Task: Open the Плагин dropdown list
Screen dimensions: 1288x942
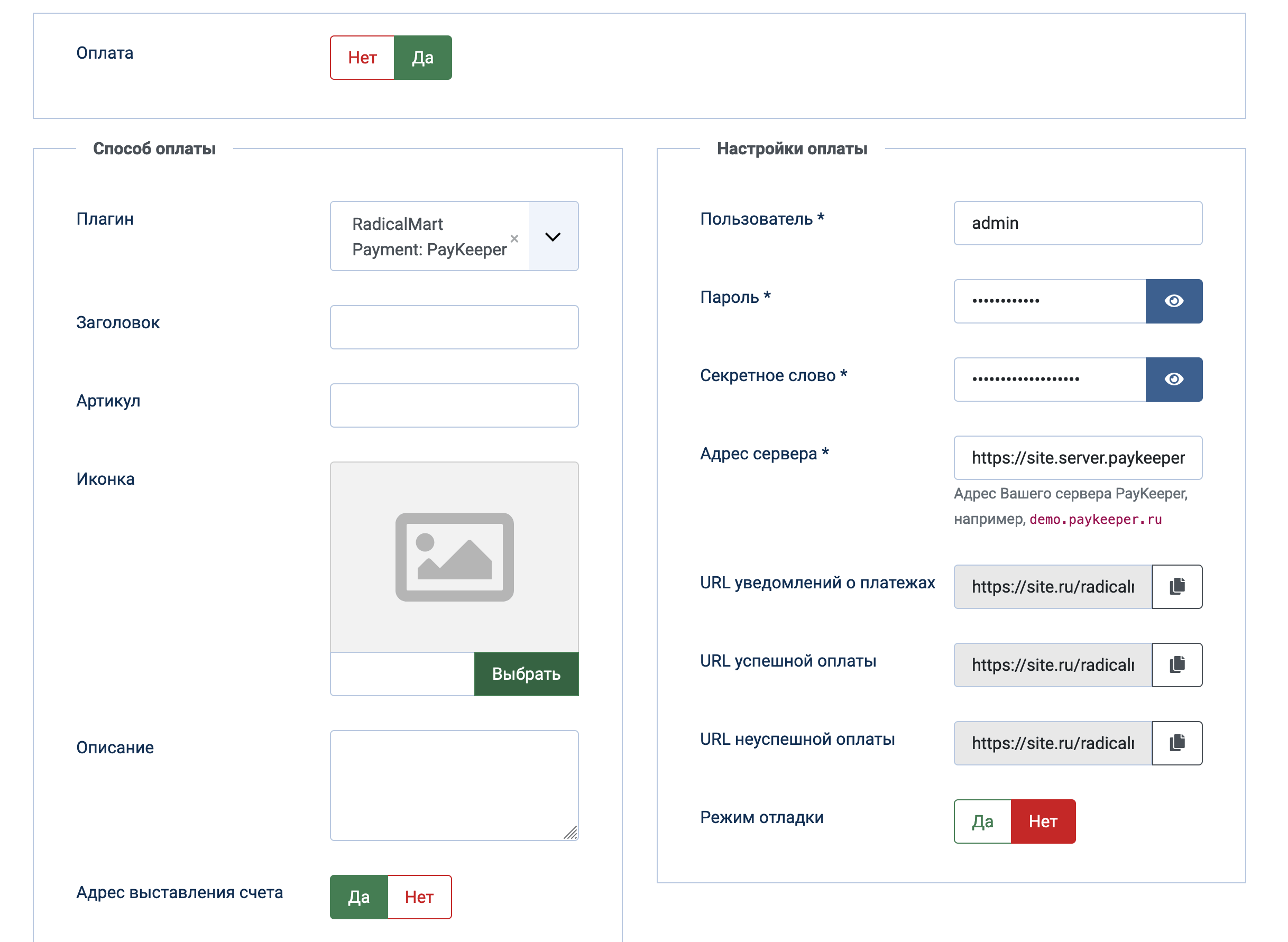Action: coord(553,236)
